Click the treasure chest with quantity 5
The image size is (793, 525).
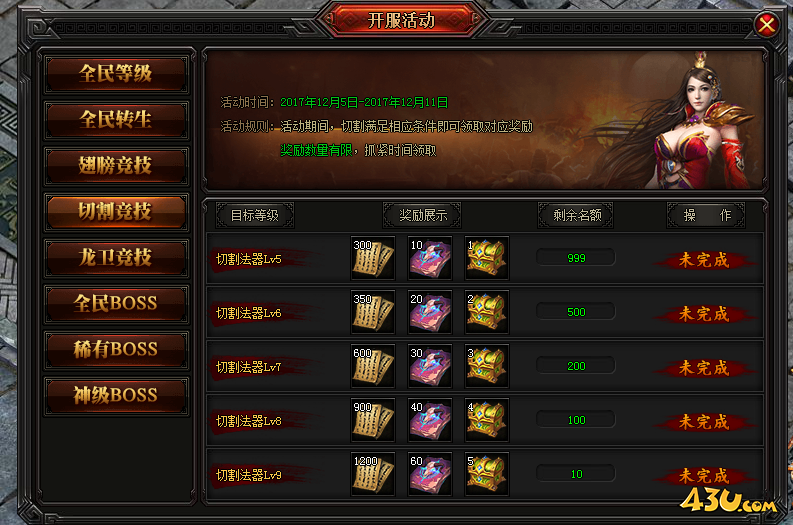(487, 474)
